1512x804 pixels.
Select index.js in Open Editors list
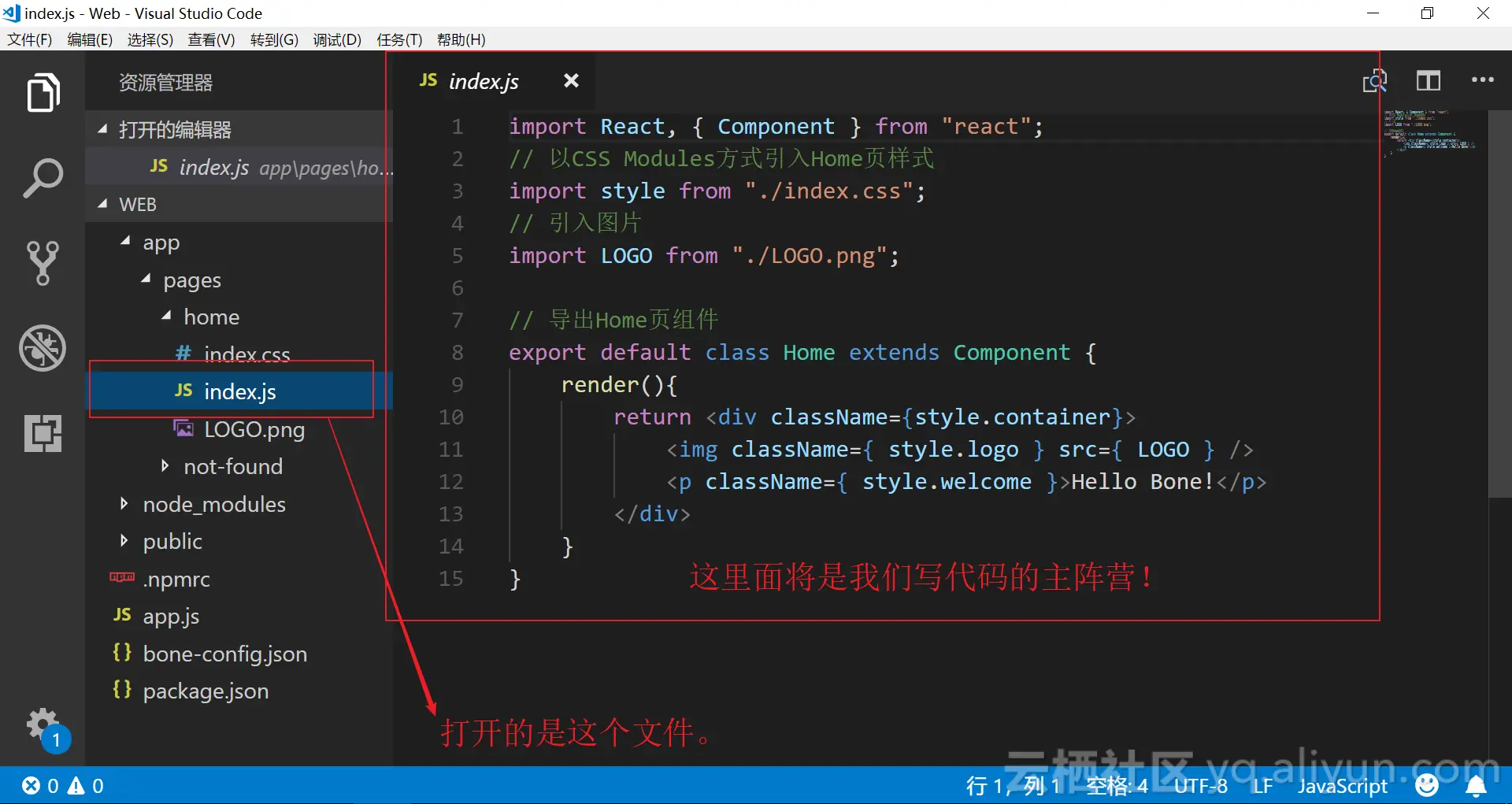(x=239, y=167)
